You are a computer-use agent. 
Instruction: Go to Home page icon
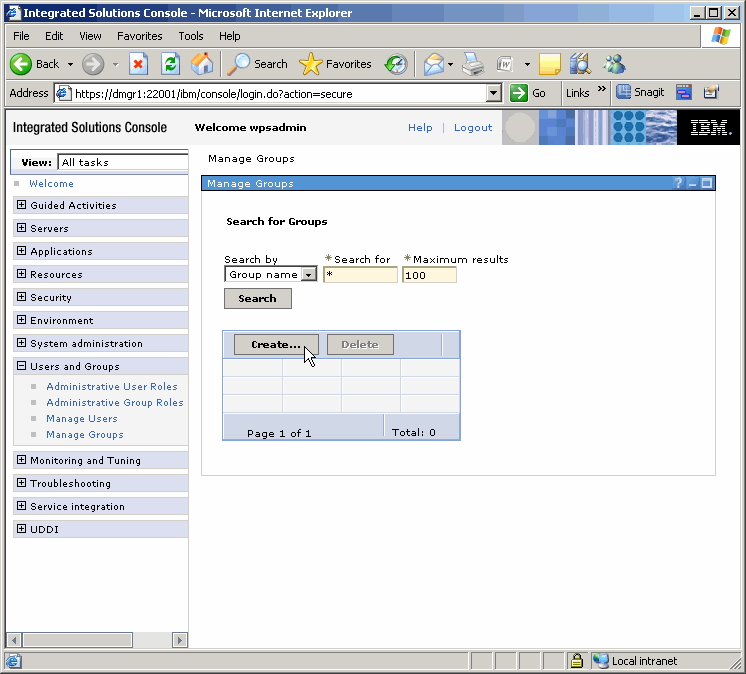(201, 64)
